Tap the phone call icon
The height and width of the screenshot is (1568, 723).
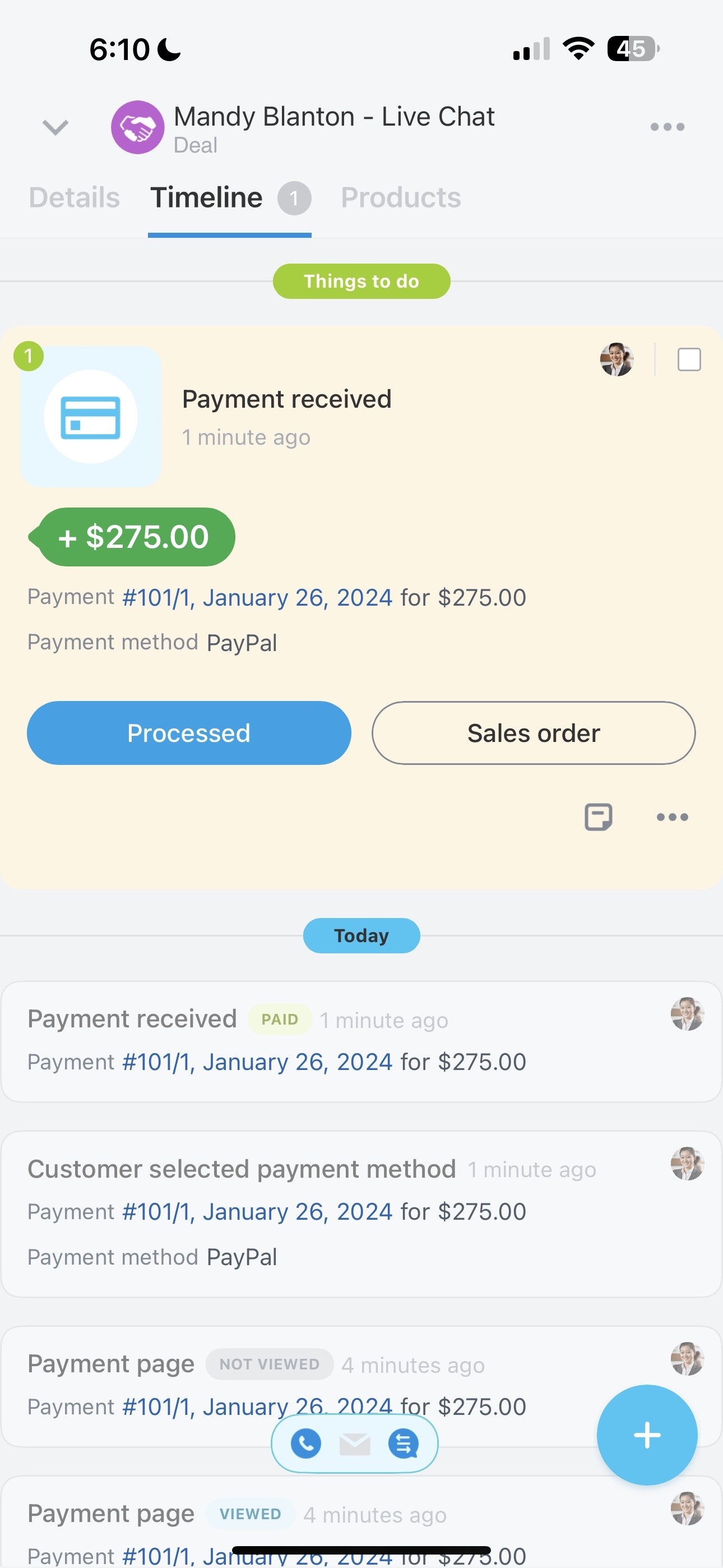[x=306, y=1442]
